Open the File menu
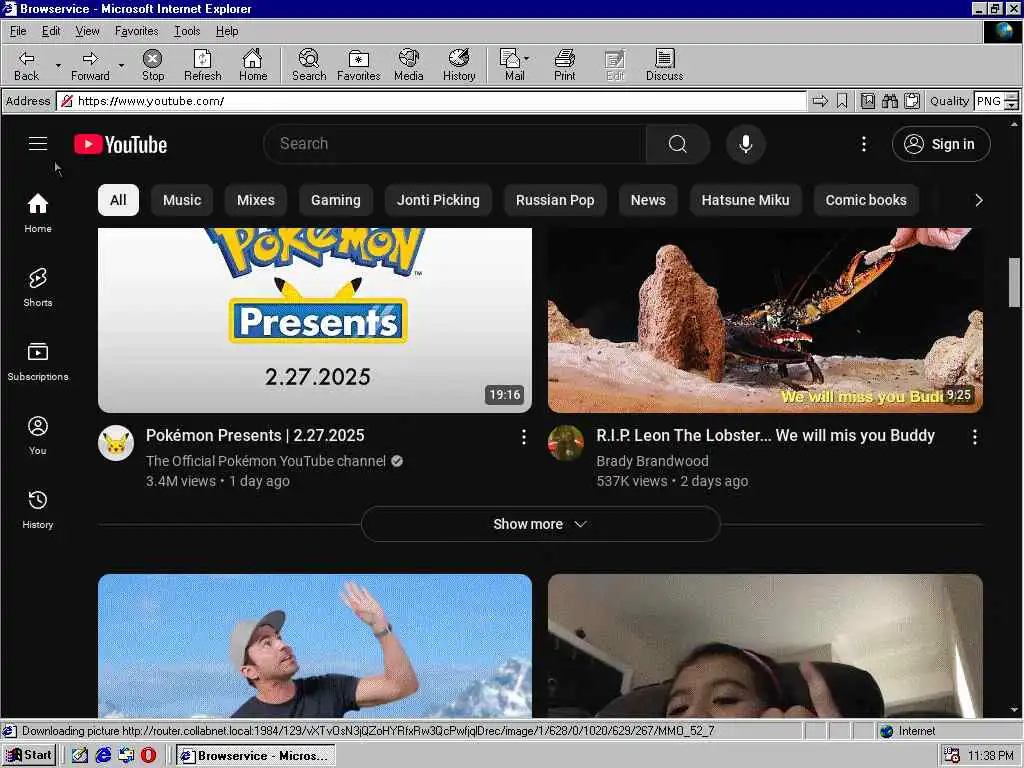Viewport: 1024px width, 768px height. [x=18, y=31]
